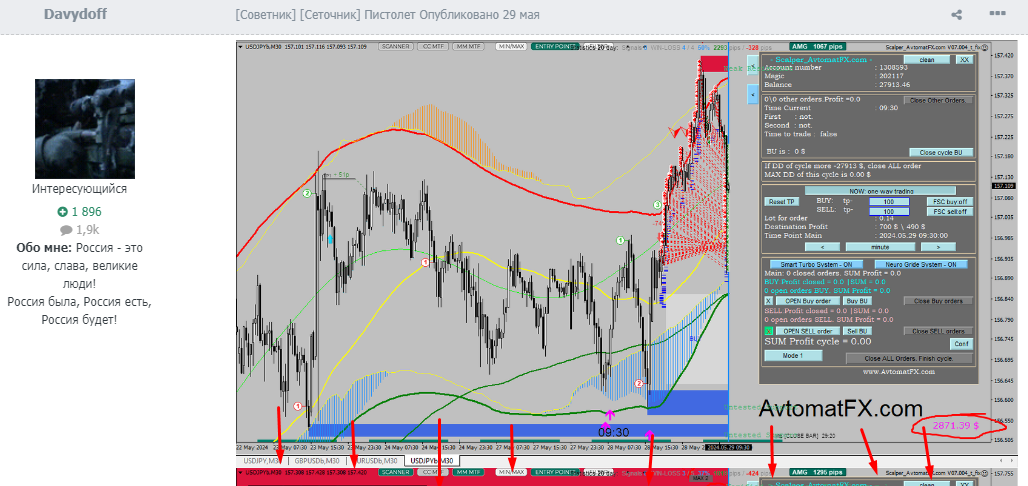Open the Davydoff user profile link

click(75, 14)
